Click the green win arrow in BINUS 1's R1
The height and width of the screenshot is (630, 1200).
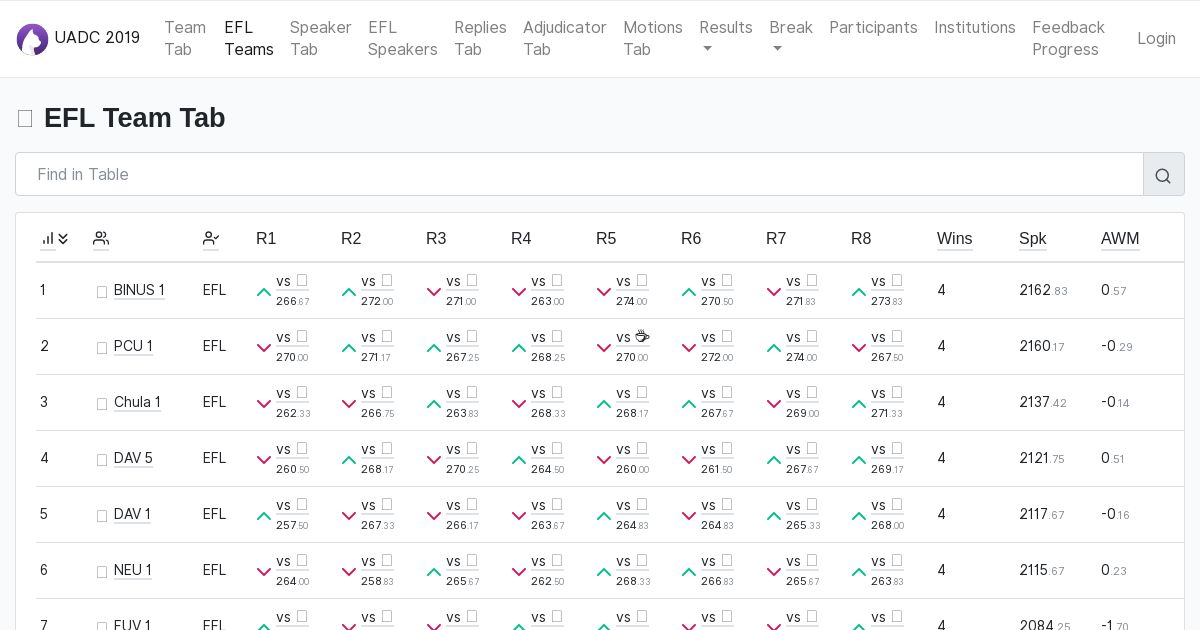coord(264,292)
